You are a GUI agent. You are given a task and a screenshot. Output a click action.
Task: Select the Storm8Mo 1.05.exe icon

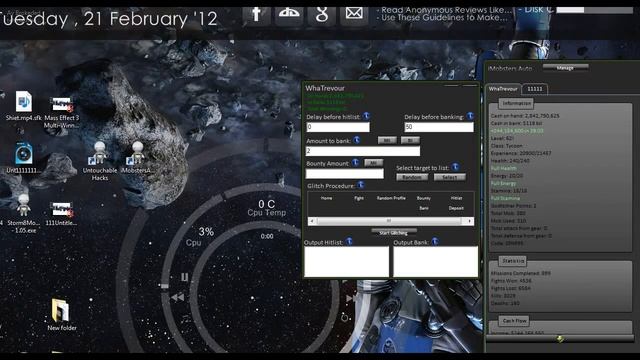[23, 213]
